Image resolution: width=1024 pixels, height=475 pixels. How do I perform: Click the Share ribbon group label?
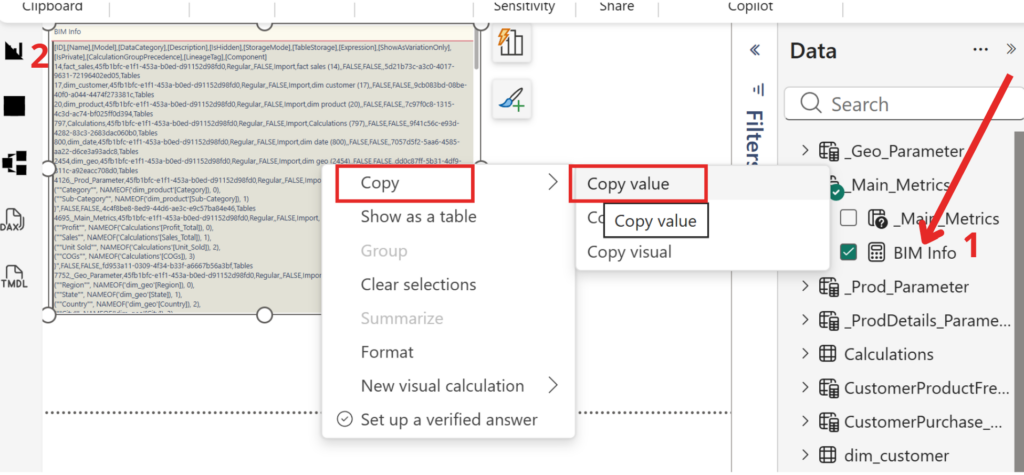coord(617,7)
